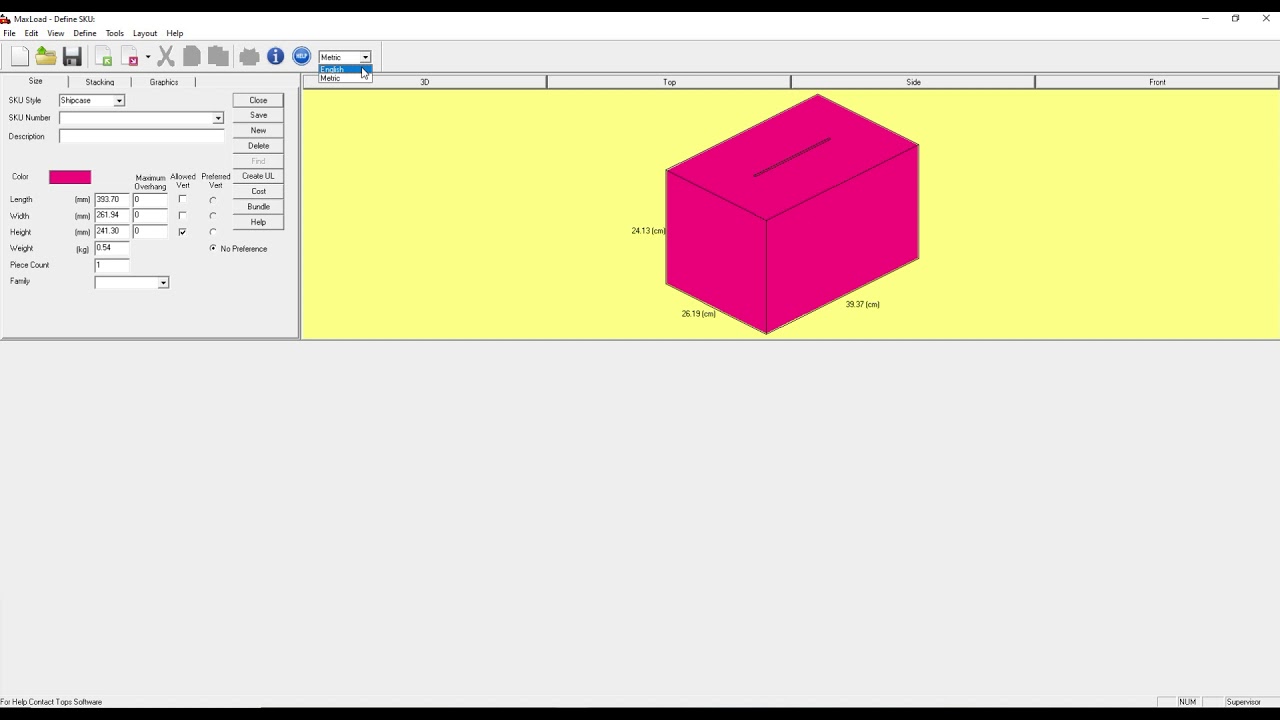
Task: Save using the floppy disk icon
Action: pos(72,57)
